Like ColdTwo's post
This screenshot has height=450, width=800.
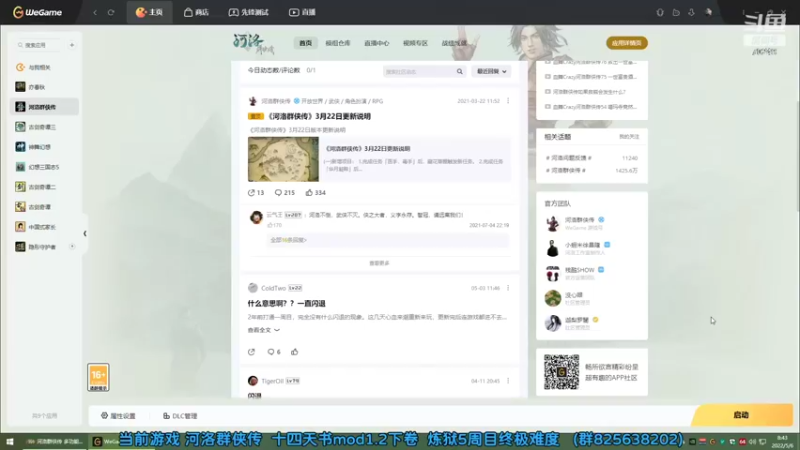click(294, 352)
